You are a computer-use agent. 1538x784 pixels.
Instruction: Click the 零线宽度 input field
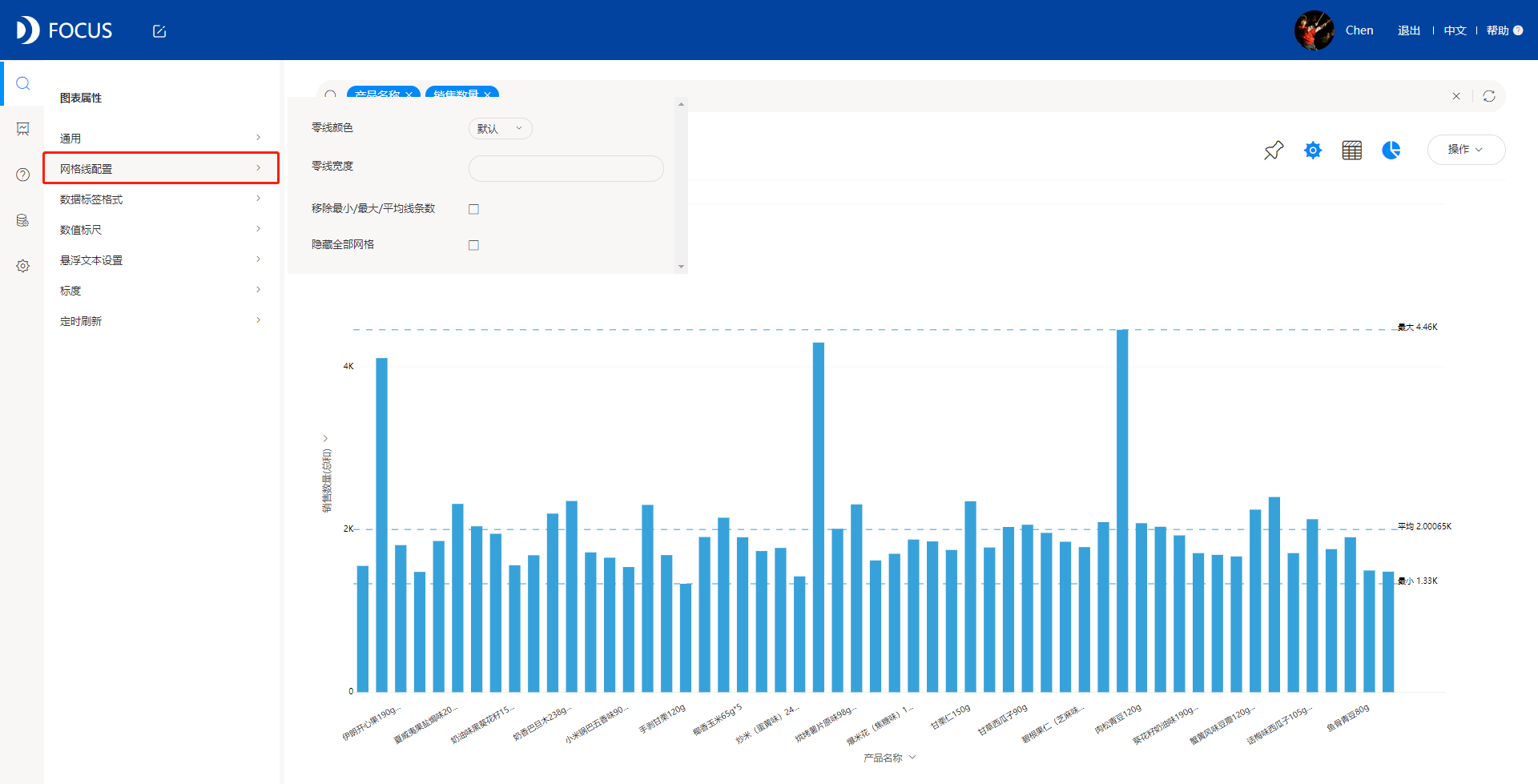pos(566,168)
